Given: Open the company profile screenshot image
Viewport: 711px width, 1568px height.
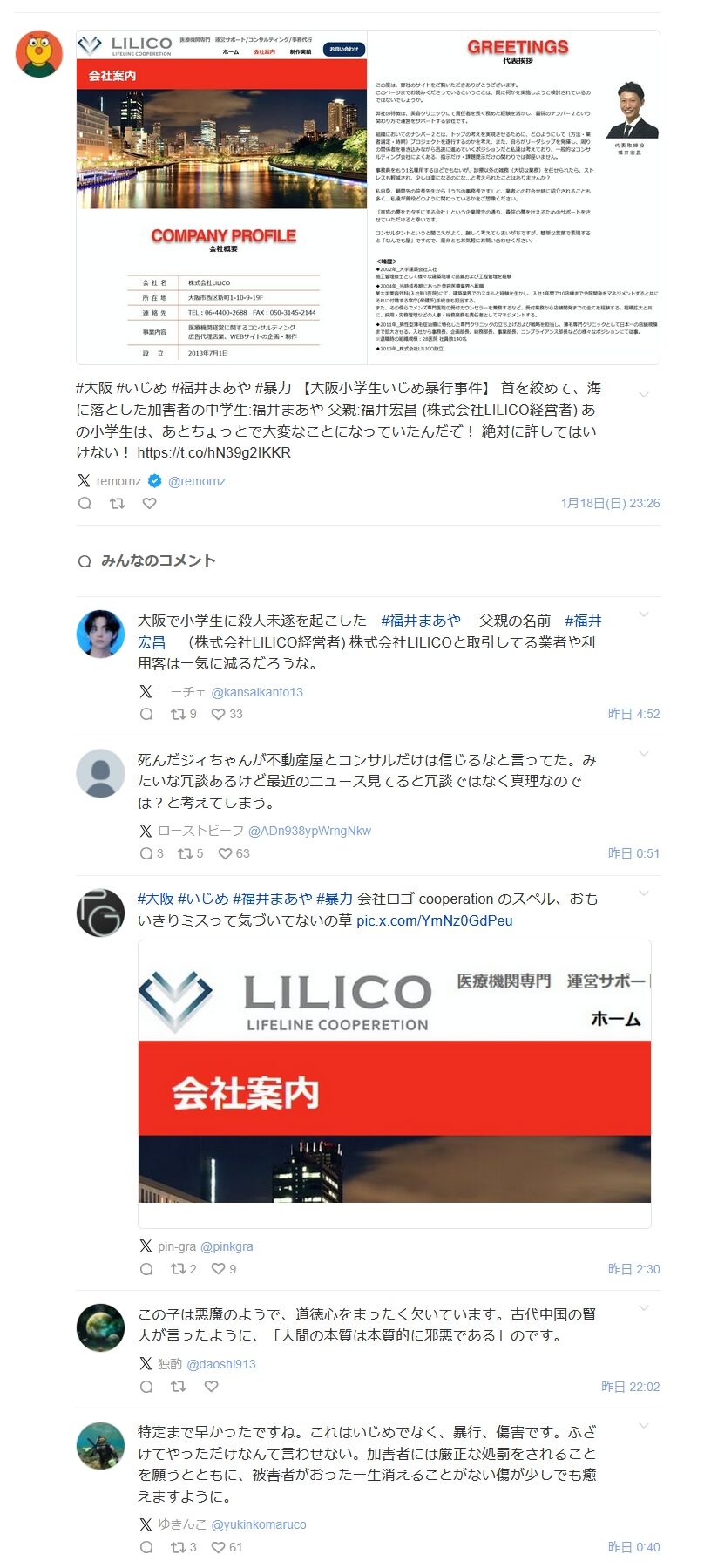Looking at the screenshot, I should click(x=368, y=197).
